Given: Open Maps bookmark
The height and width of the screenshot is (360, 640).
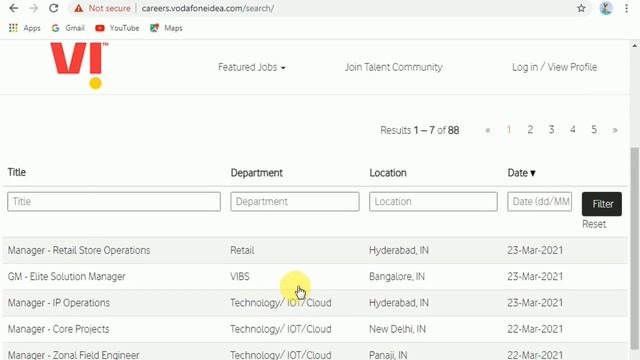Looking at the screenshot, I should (x=166, y=28).
